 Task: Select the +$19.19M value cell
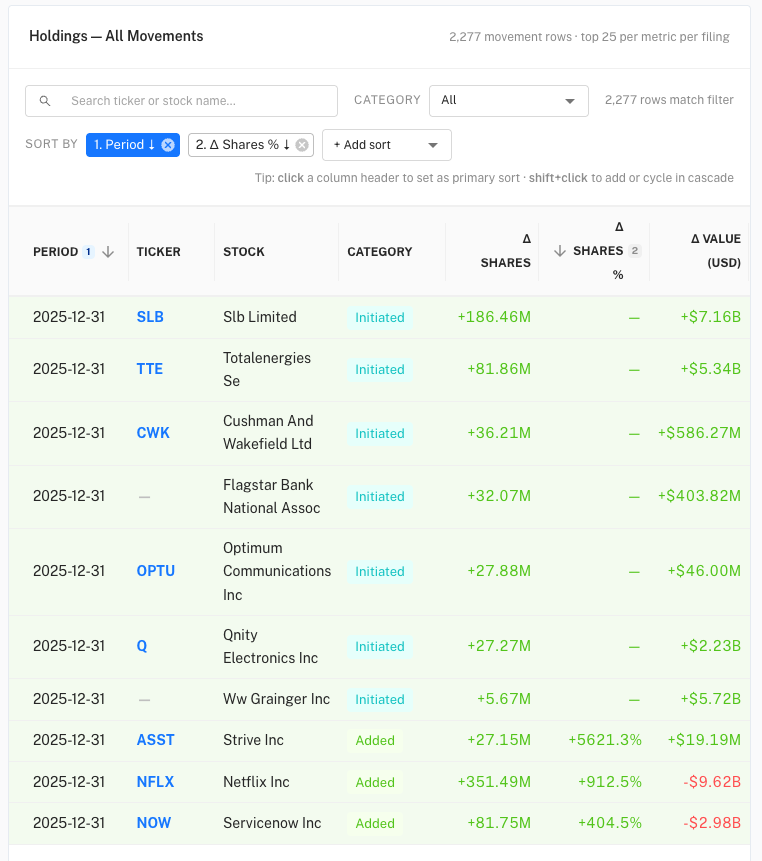(x=704, y=740)
